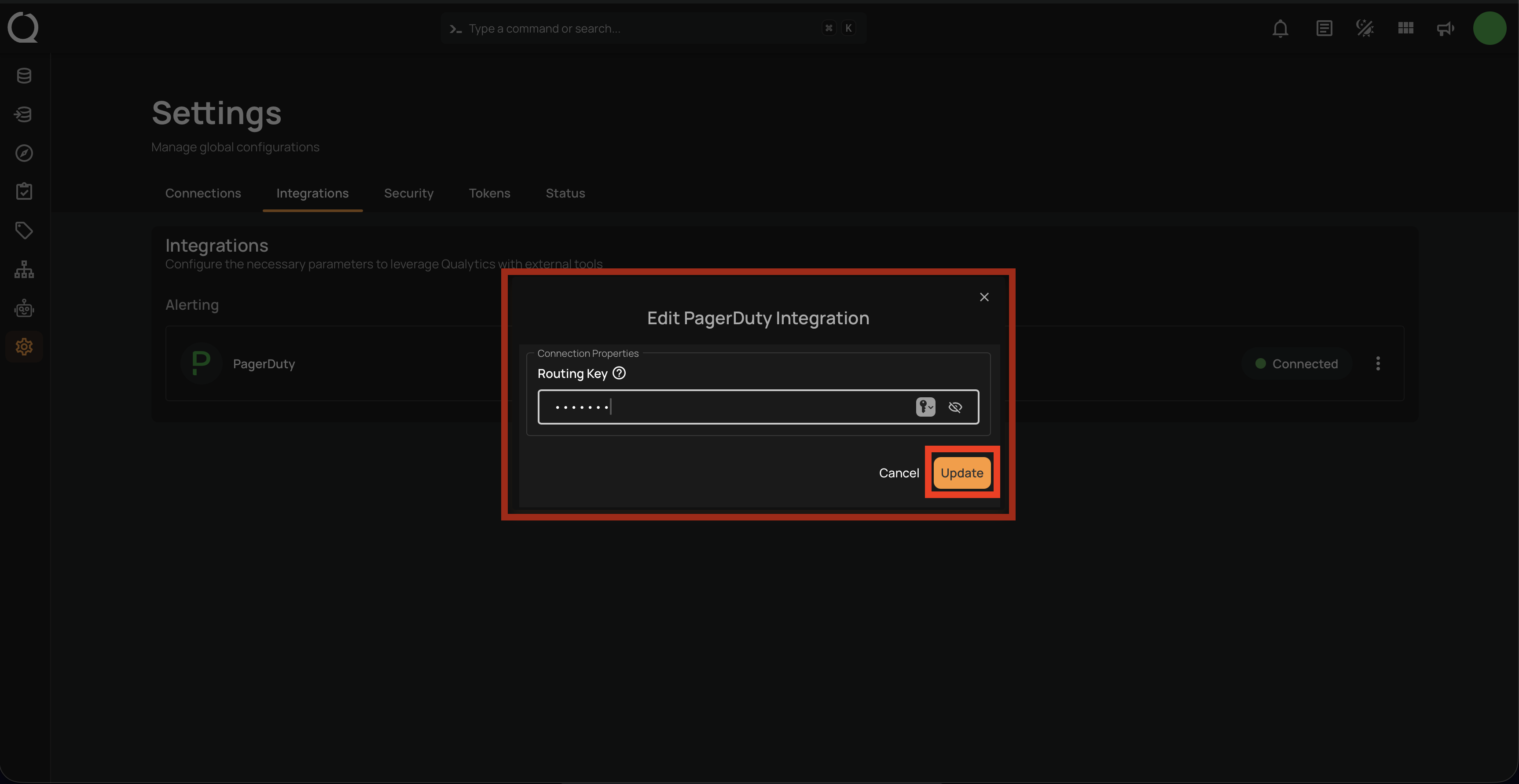Screen dimensions: 1519x784
Task: Open the Enrichment datastores sidebar icon
Action: (x=24, y=114)
